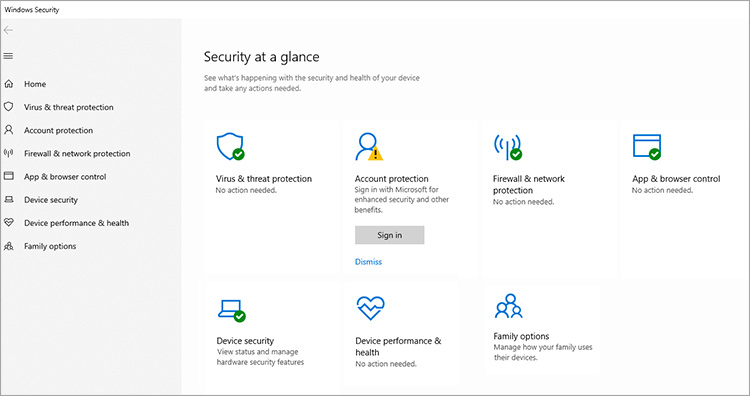Screen dimensions: 750x396
Task: Select Family options in sidebar
Action: click(x=50, y=246)
